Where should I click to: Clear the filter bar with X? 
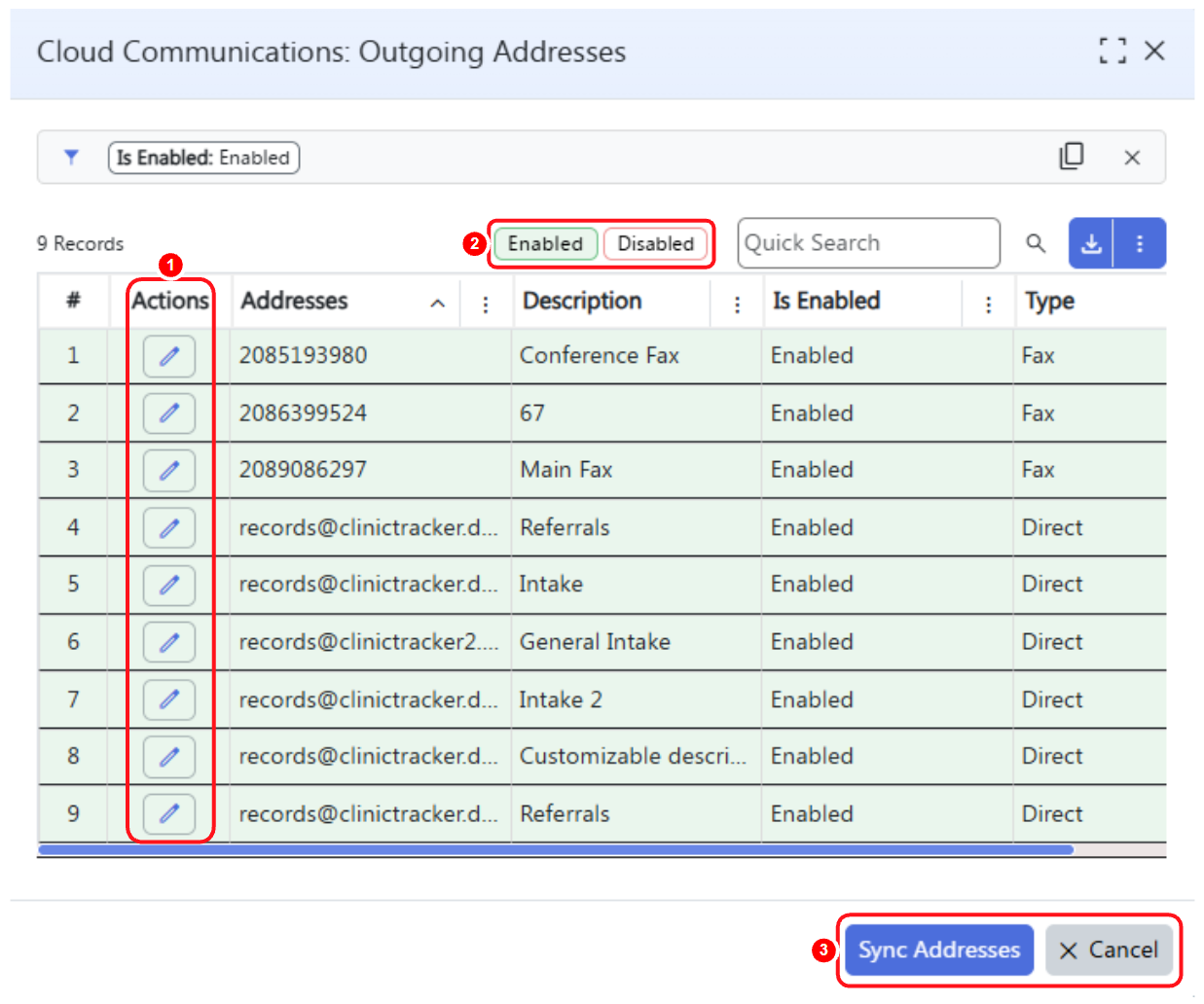coord(1132,158)
